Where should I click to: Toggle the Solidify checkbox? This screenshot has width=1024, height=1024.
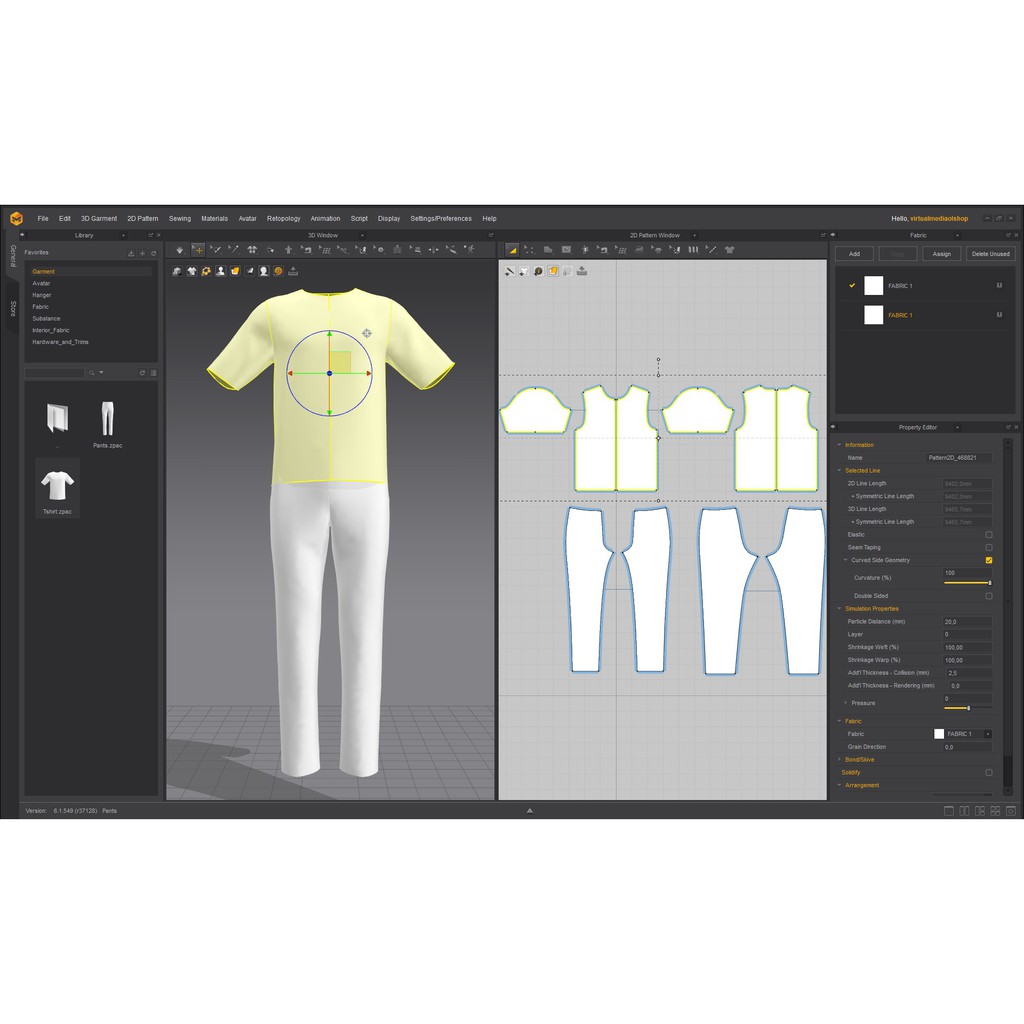989,773
